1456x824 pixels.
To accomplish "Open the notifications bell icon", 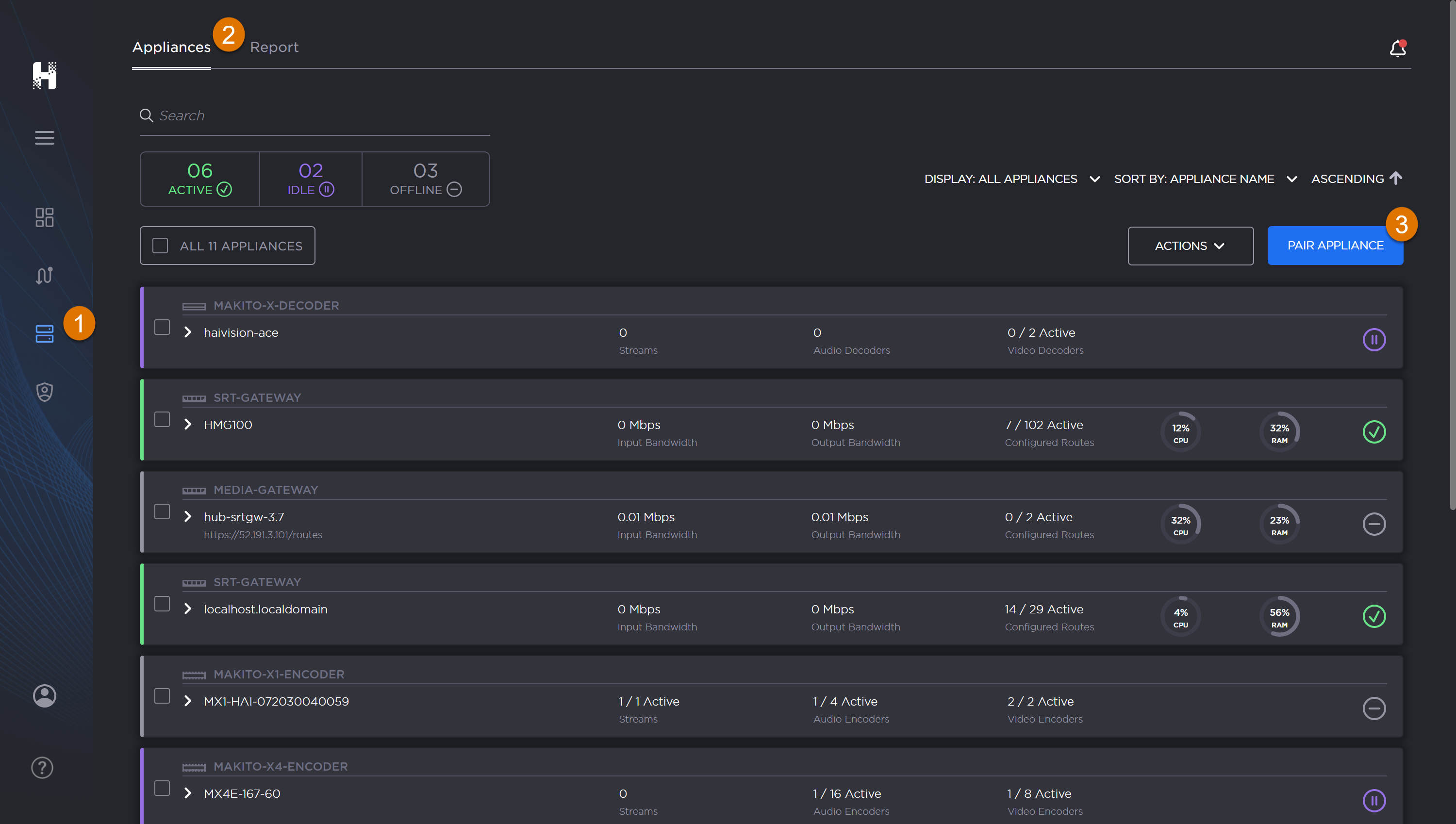I will point(1397,49).
